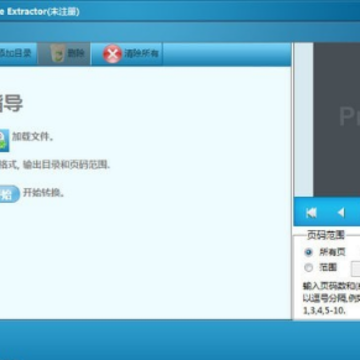Select the 所有页 radio button
Viewport: 360px width, 360px height.
[x=309, y=252]
